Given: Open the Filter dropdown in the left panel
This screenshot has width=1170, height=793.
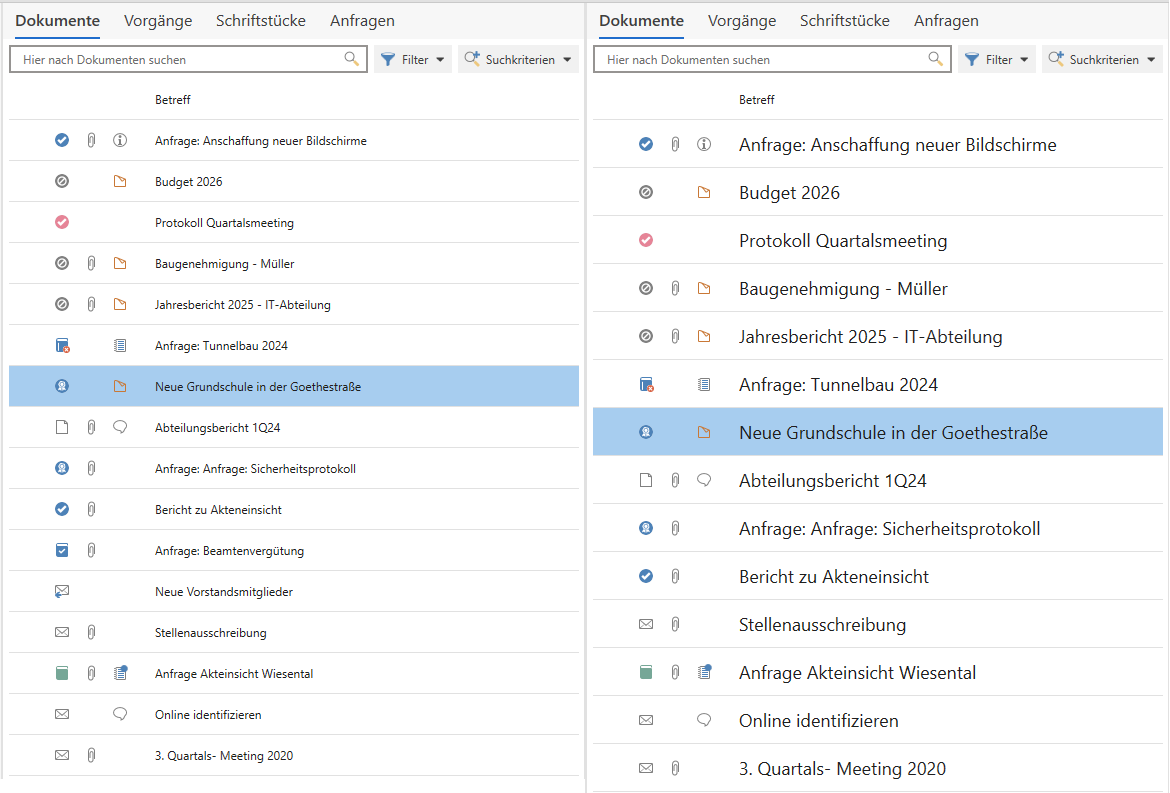Looking at the screenshot, I should click(413, 60).
